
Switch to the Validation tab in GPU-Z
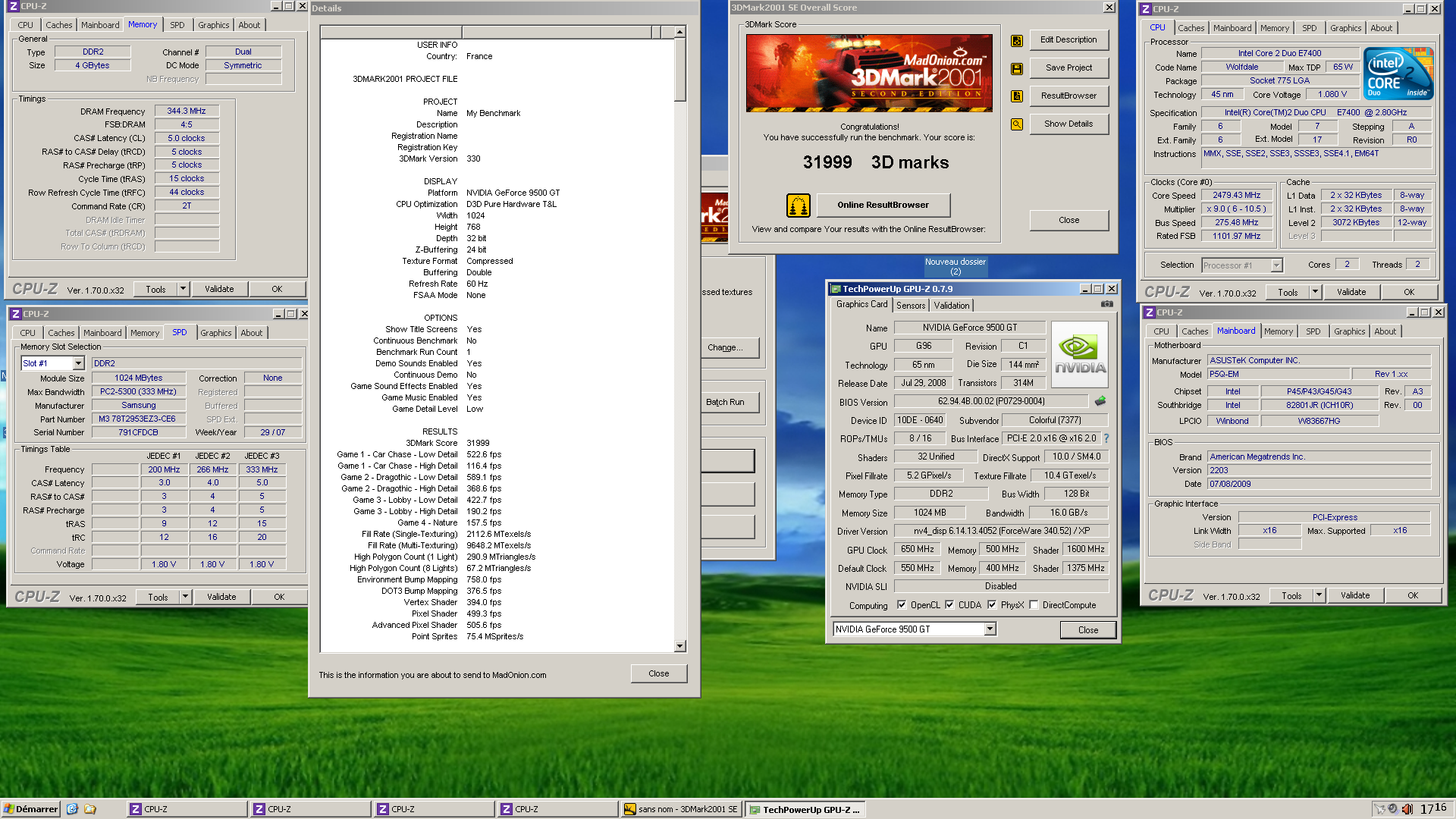(952, 306)
